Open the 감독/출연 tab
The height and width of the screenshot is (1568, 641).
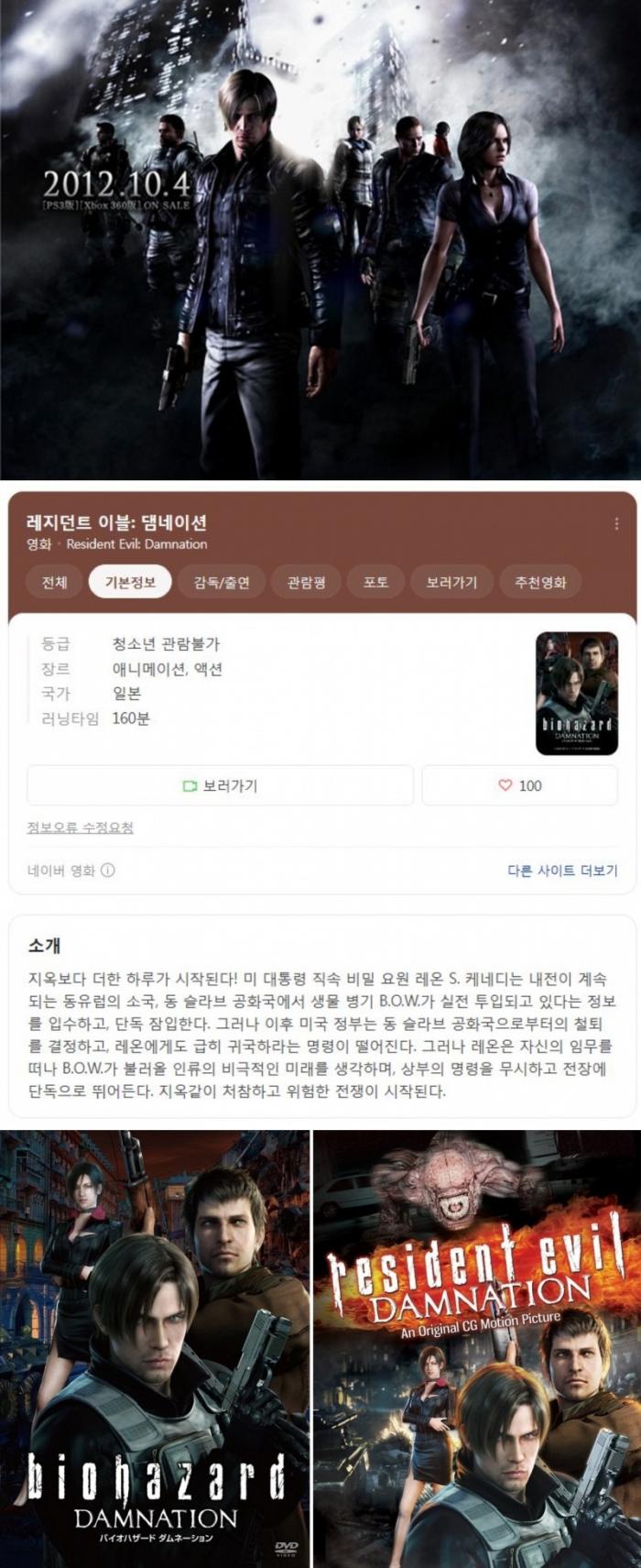pos(223,582)
